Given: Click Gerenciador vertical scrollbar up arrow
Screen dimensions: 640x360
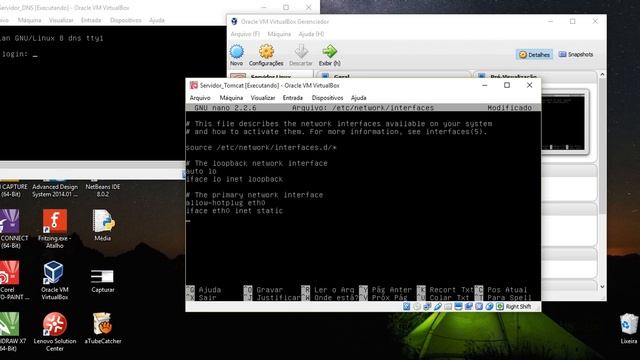Looking at the screenshot, I should point(602,75).
